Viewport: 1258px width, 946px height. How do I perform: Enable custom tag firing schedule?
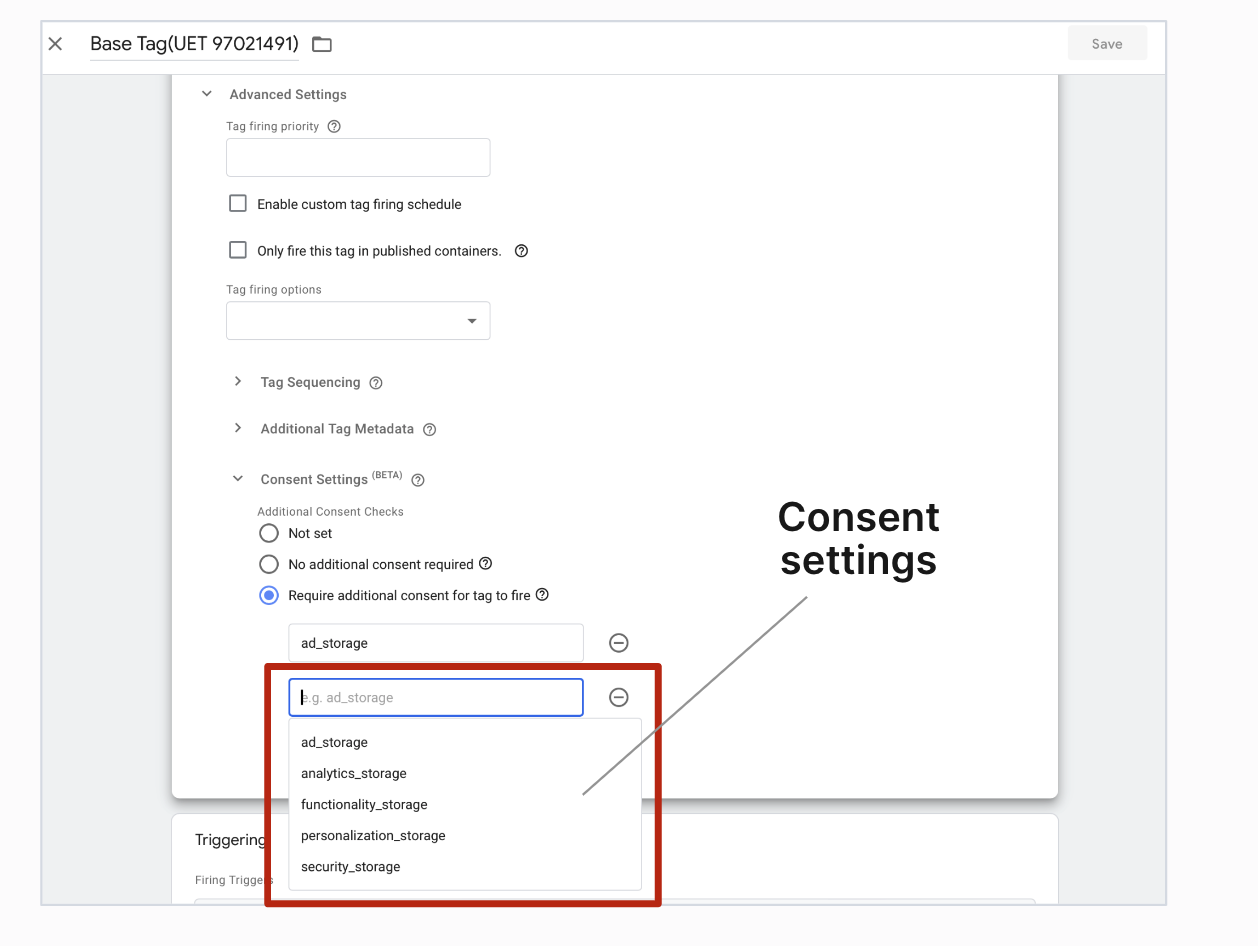click(237, 203)
